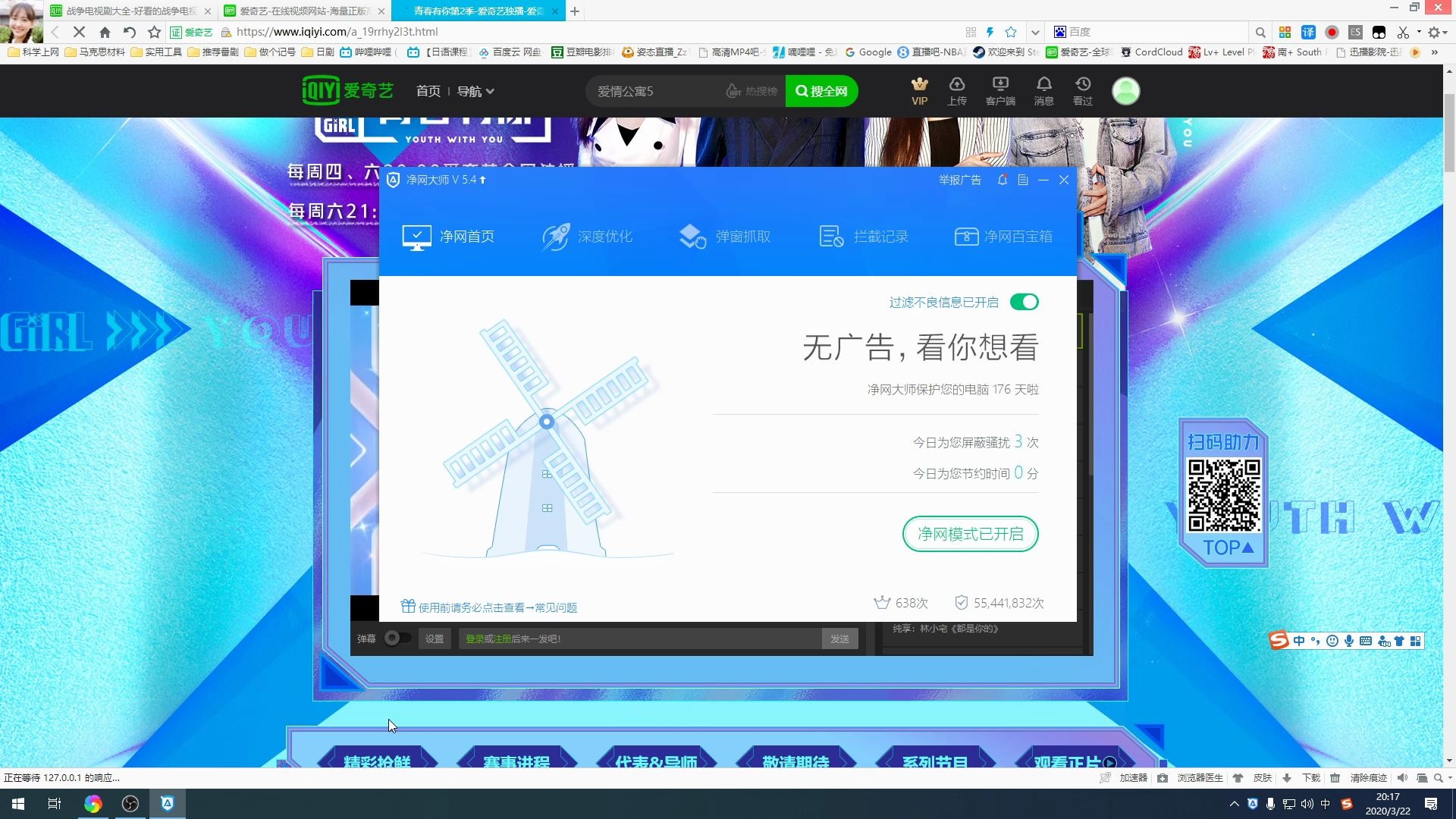Viewport: 1456px width, 819px height.
Task: Open the scissors screenshot tool
Action: (1403, 32)
